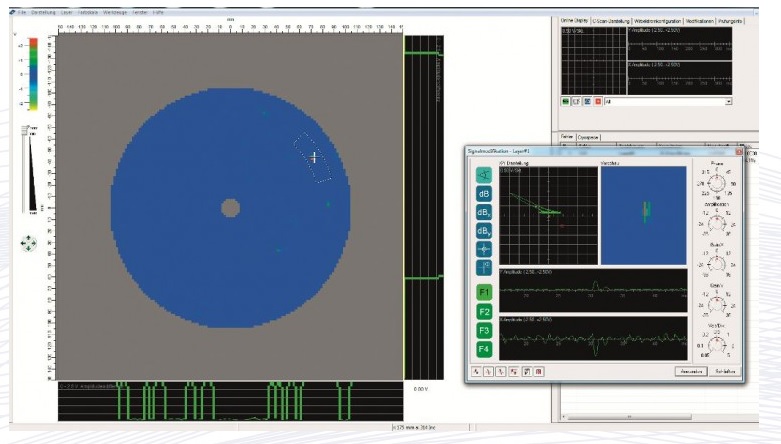Open the Fenster menu
Screen dimensions: 781x444
[x=139, y=12]
